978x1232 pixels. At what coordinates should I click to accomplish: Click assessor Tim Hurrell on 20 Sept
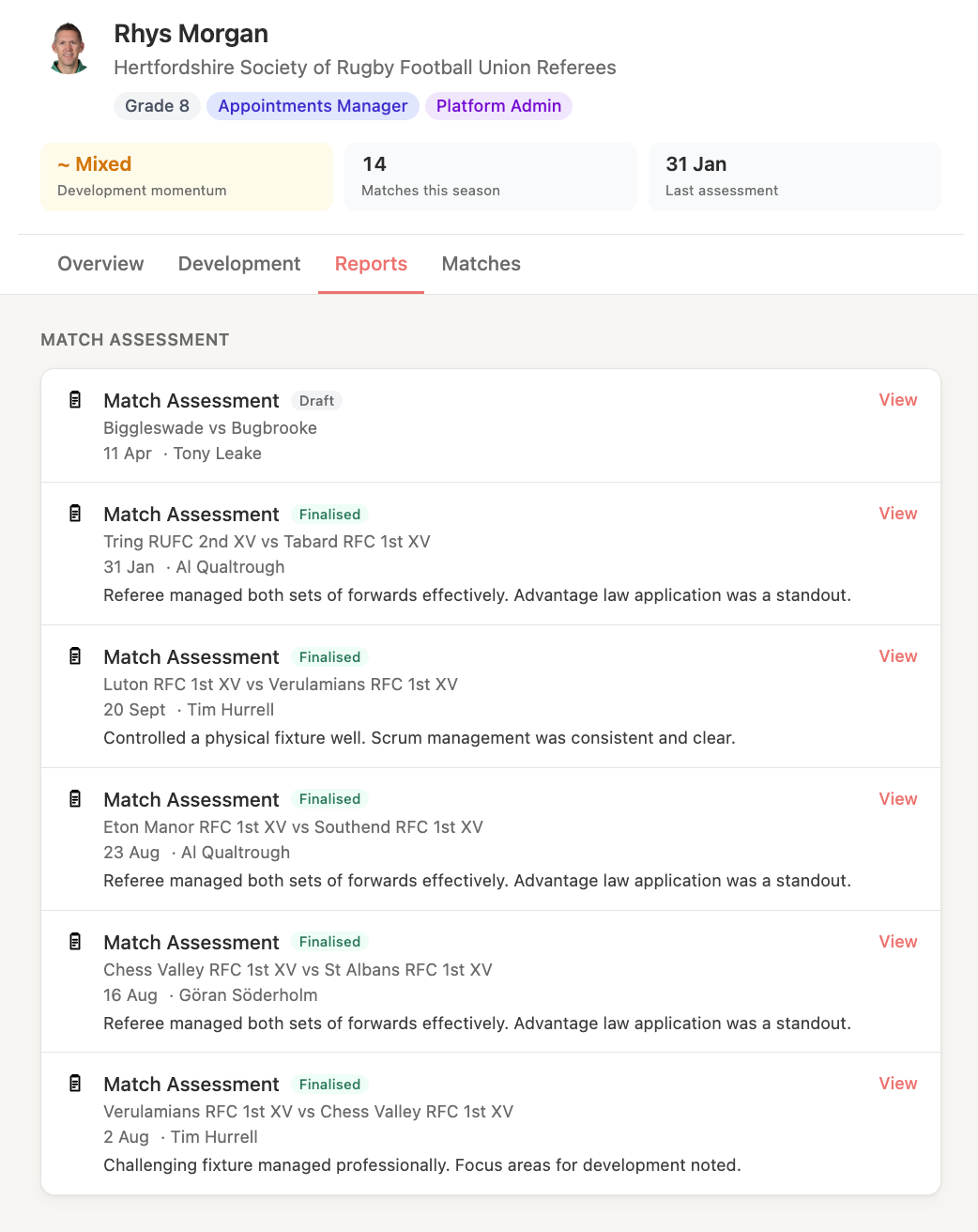[x=231, y=710]
